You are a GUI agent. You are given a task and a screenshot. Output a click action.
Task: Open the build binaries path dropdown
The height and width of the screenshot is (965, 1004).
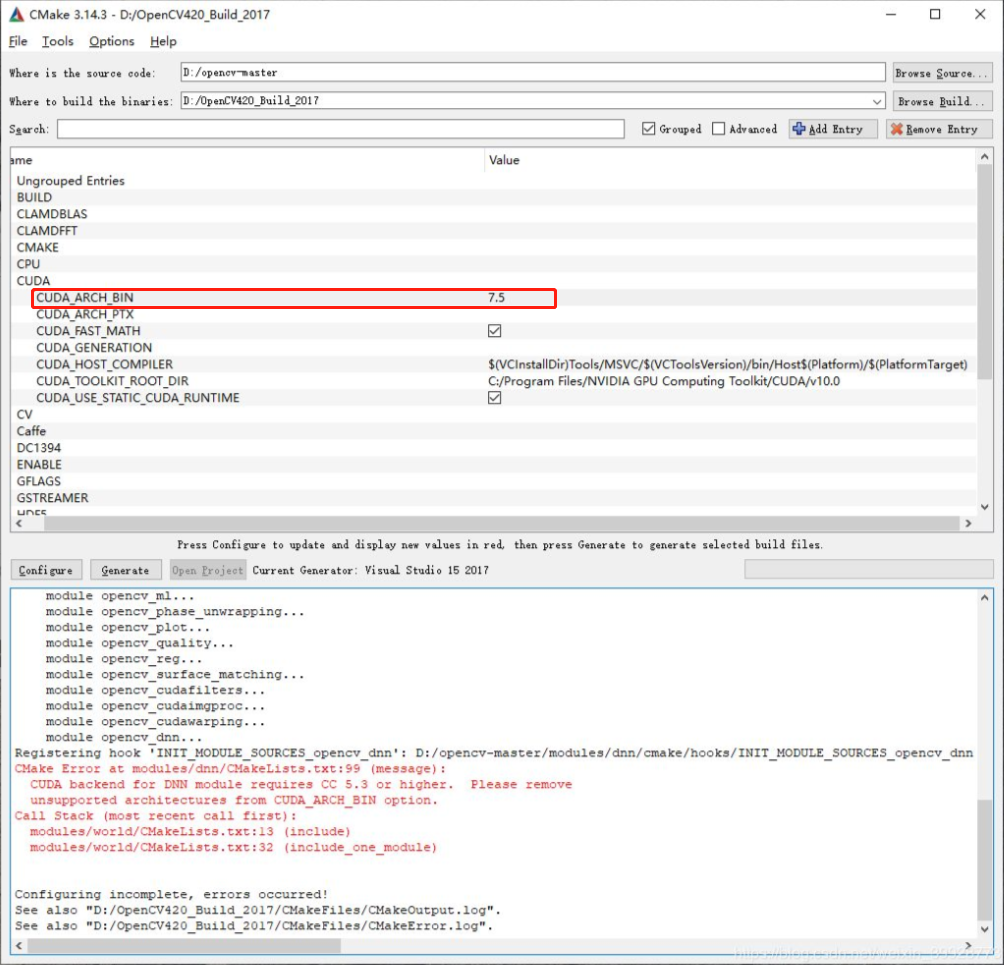point(878,100)
